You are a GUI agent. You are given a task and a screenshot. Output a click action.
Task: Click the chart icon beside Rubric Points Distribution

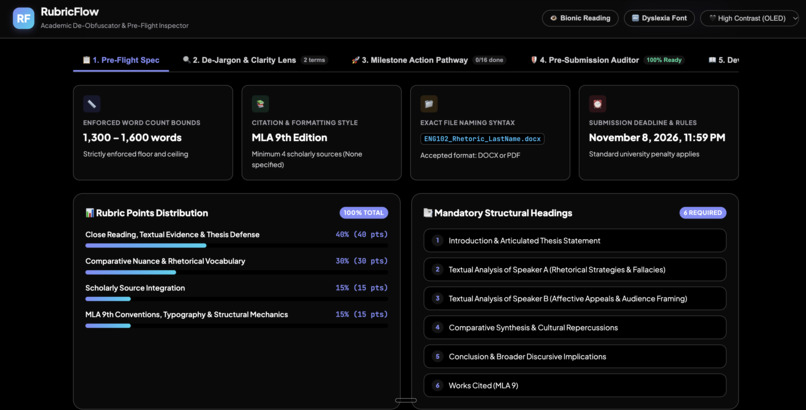coord(89,213)
